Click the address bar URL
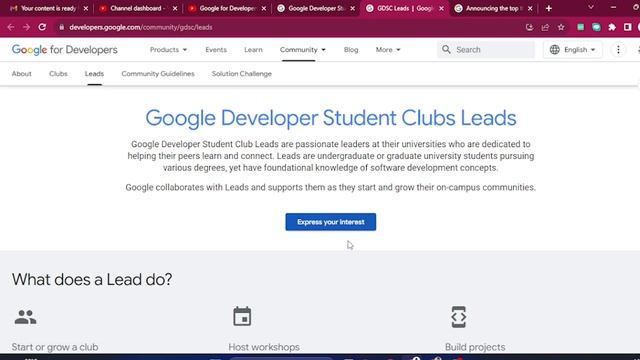640x360 pixels. 141,27
